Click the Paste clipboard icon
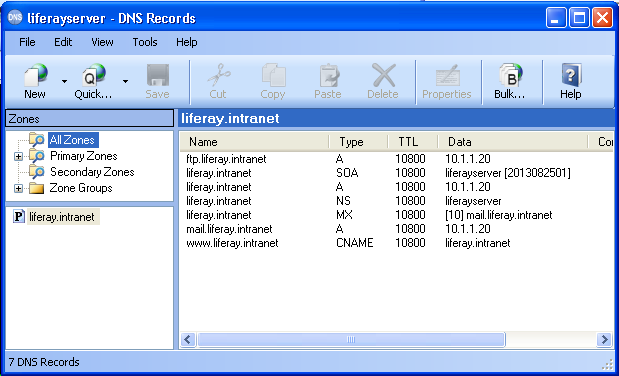This screenshot has height=376, width=619. 328,75
